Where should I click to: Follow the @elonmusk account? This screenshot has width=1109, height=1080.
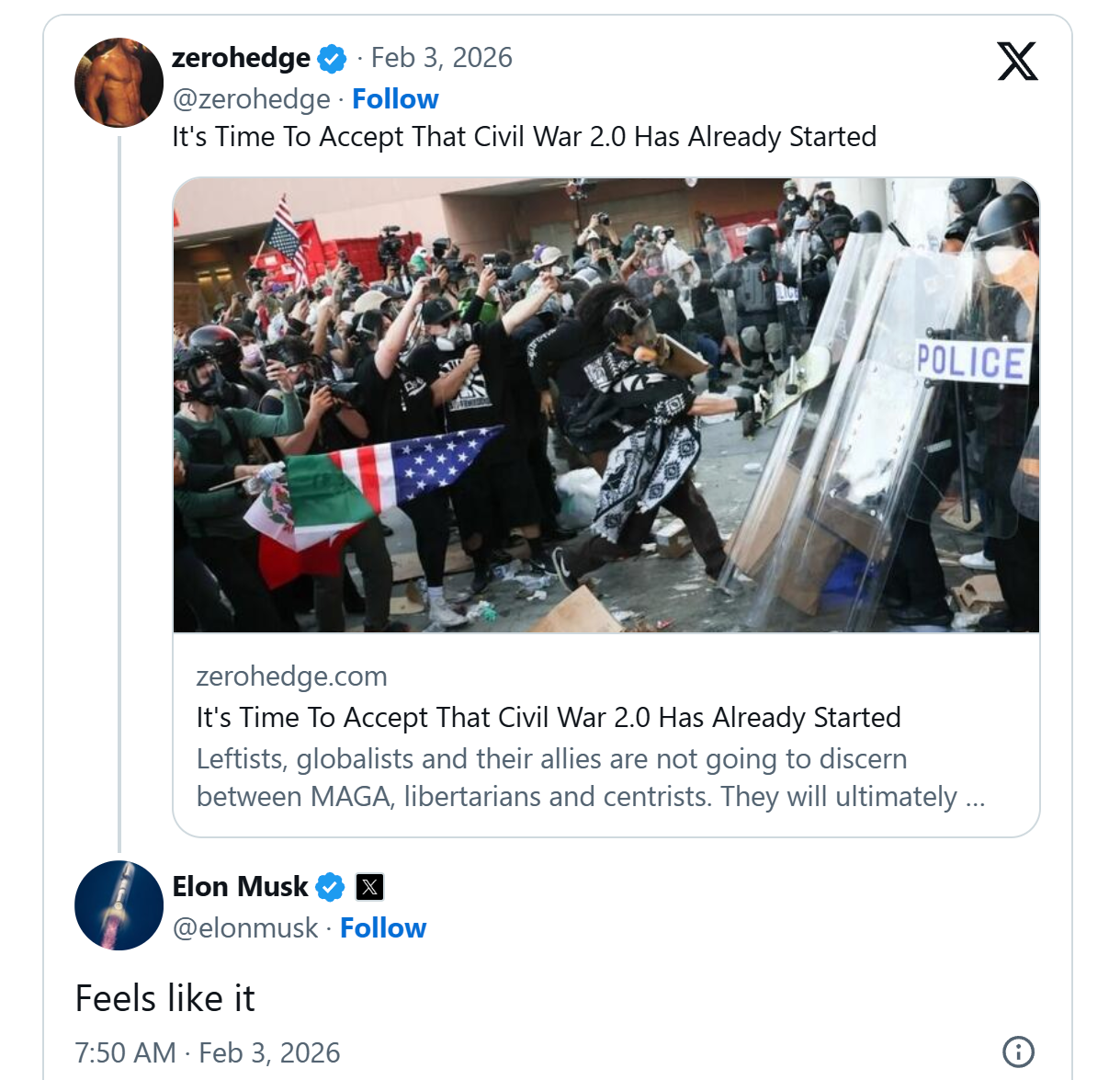tap(383, 928)
